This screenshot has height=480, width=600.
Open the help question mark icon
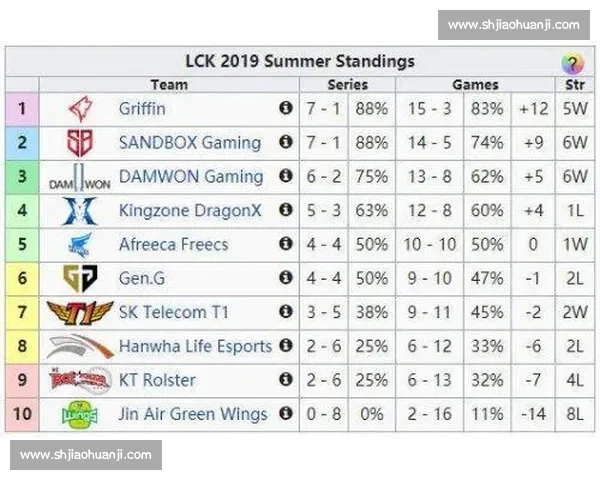573,64
